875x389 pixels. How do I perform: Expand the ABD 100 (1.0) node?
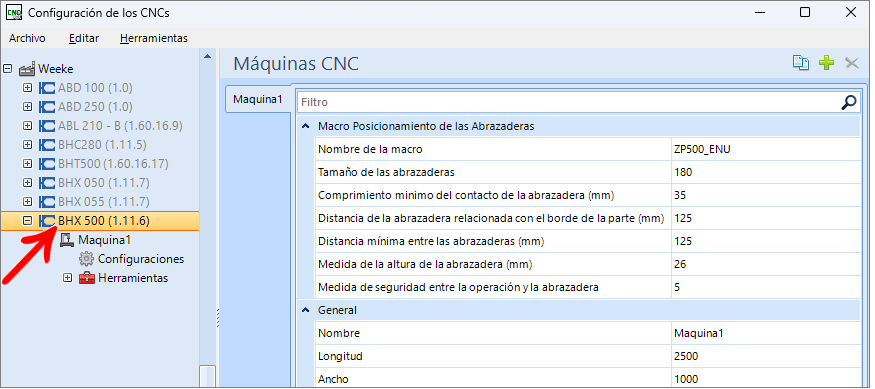pyautogui.click(x=27, y=88)
